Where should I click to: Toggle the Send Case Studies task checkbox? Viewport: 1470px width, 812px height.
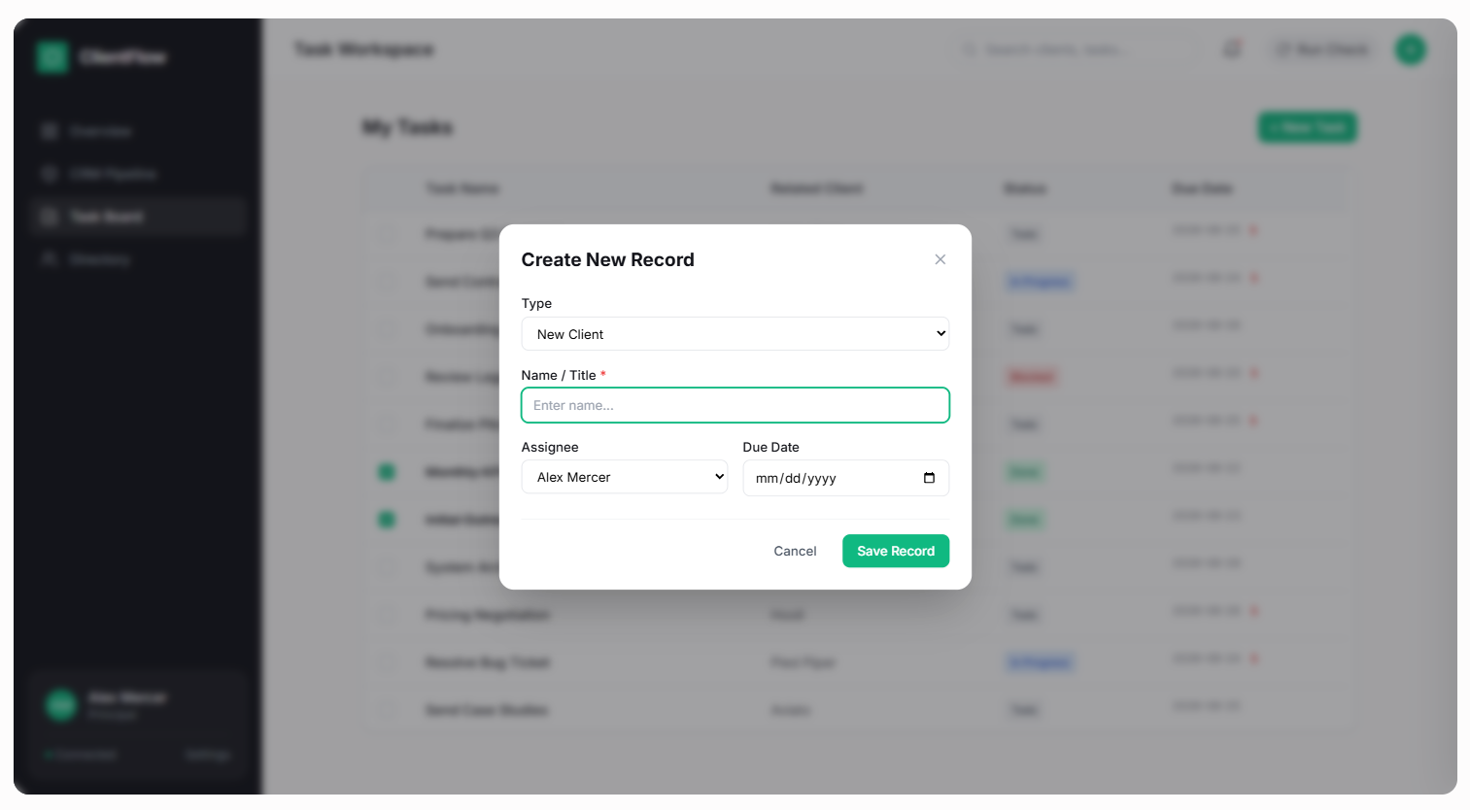coord(388,709)
